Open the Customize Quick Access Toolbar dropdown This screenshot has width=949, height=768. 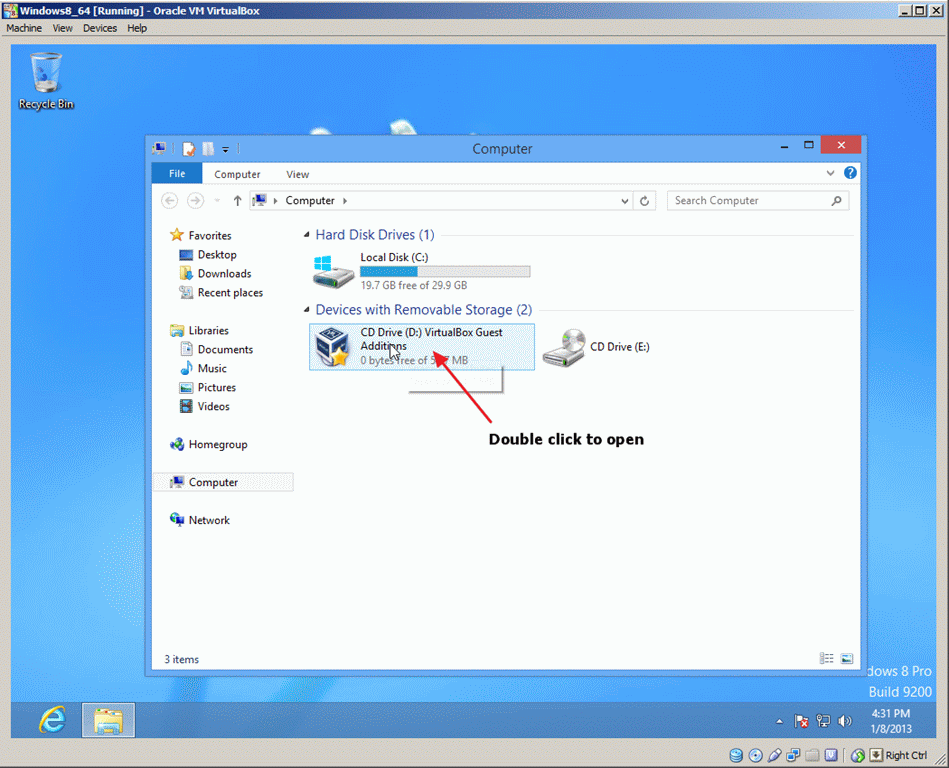tap(225, 148)
